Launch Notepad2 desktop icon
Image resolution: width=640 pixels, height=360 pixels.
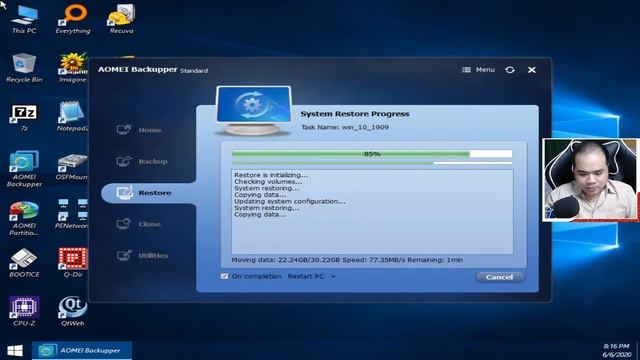pyautogui.click(x=73, y=117)
